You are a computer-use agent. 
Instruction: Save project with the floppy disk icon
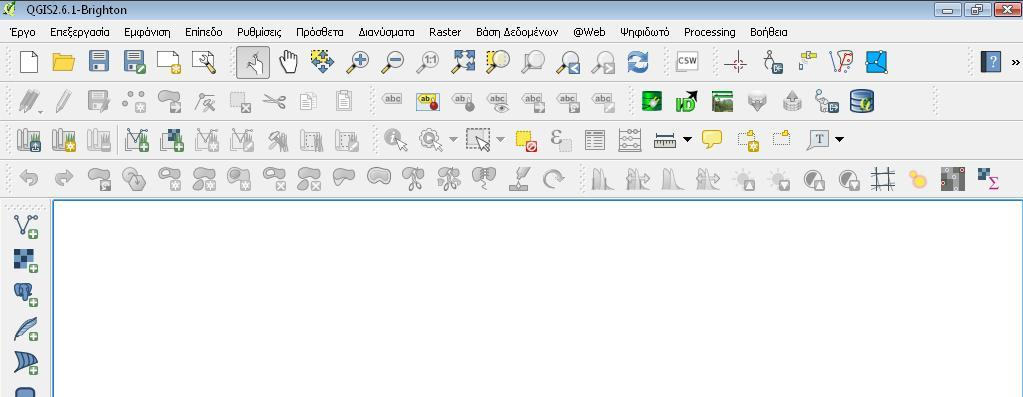[99, 62]
